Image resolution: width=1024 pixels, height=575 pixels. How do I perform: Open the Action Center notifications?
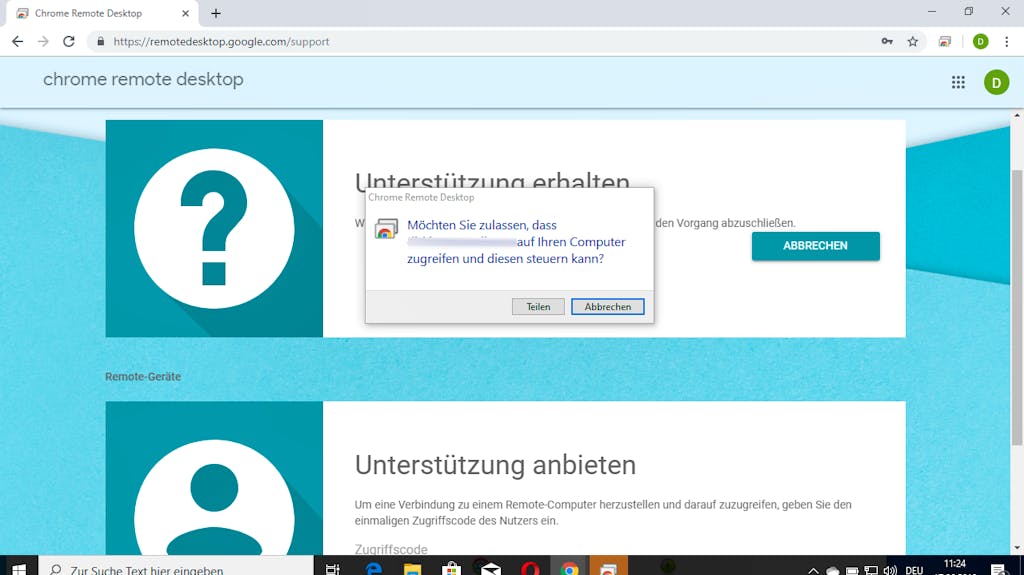click(x=999, y=570)
